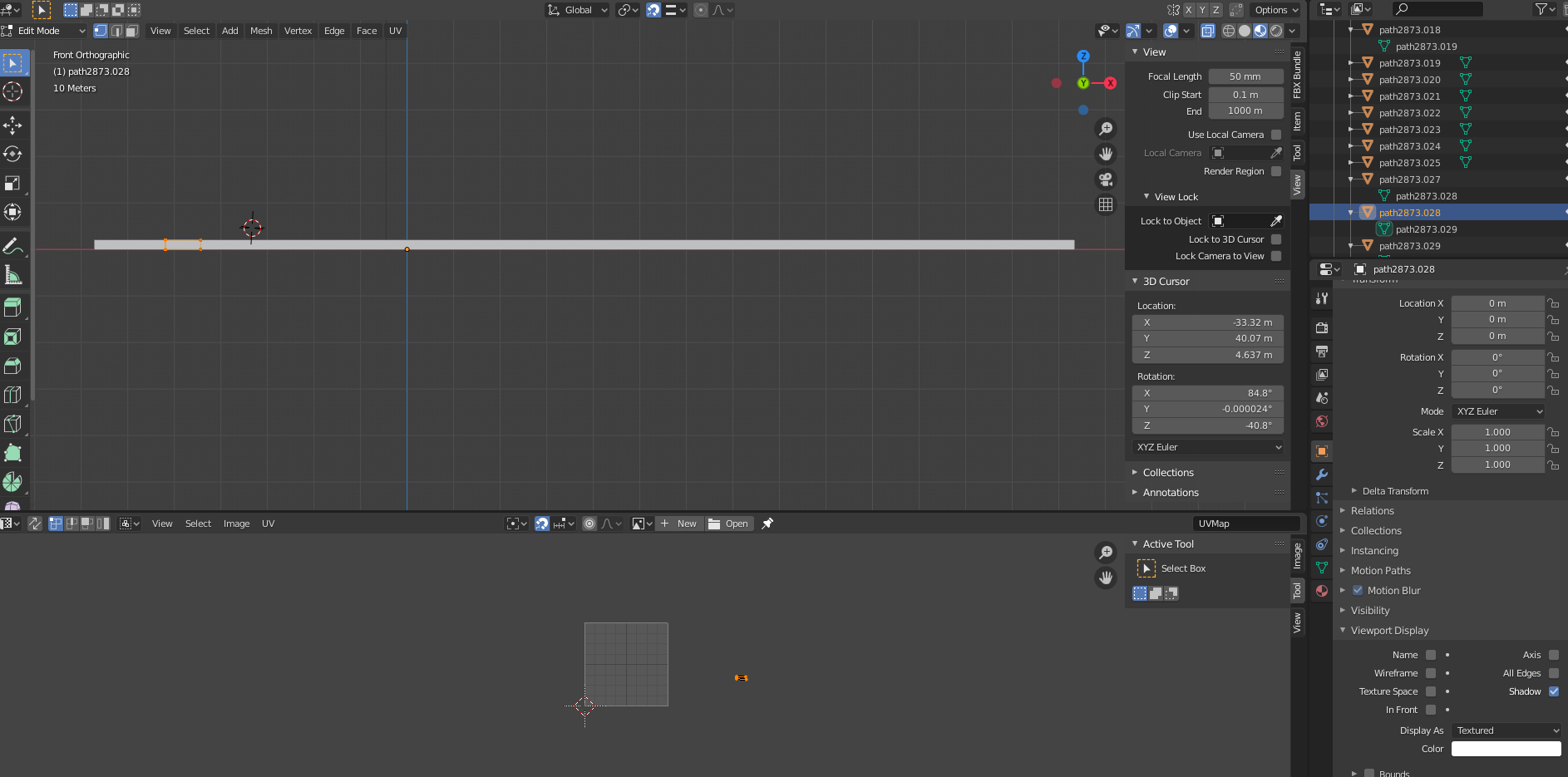Open the Mesh menu
The height and width of the screenshot is (777, 1568).
coord(261,31)
